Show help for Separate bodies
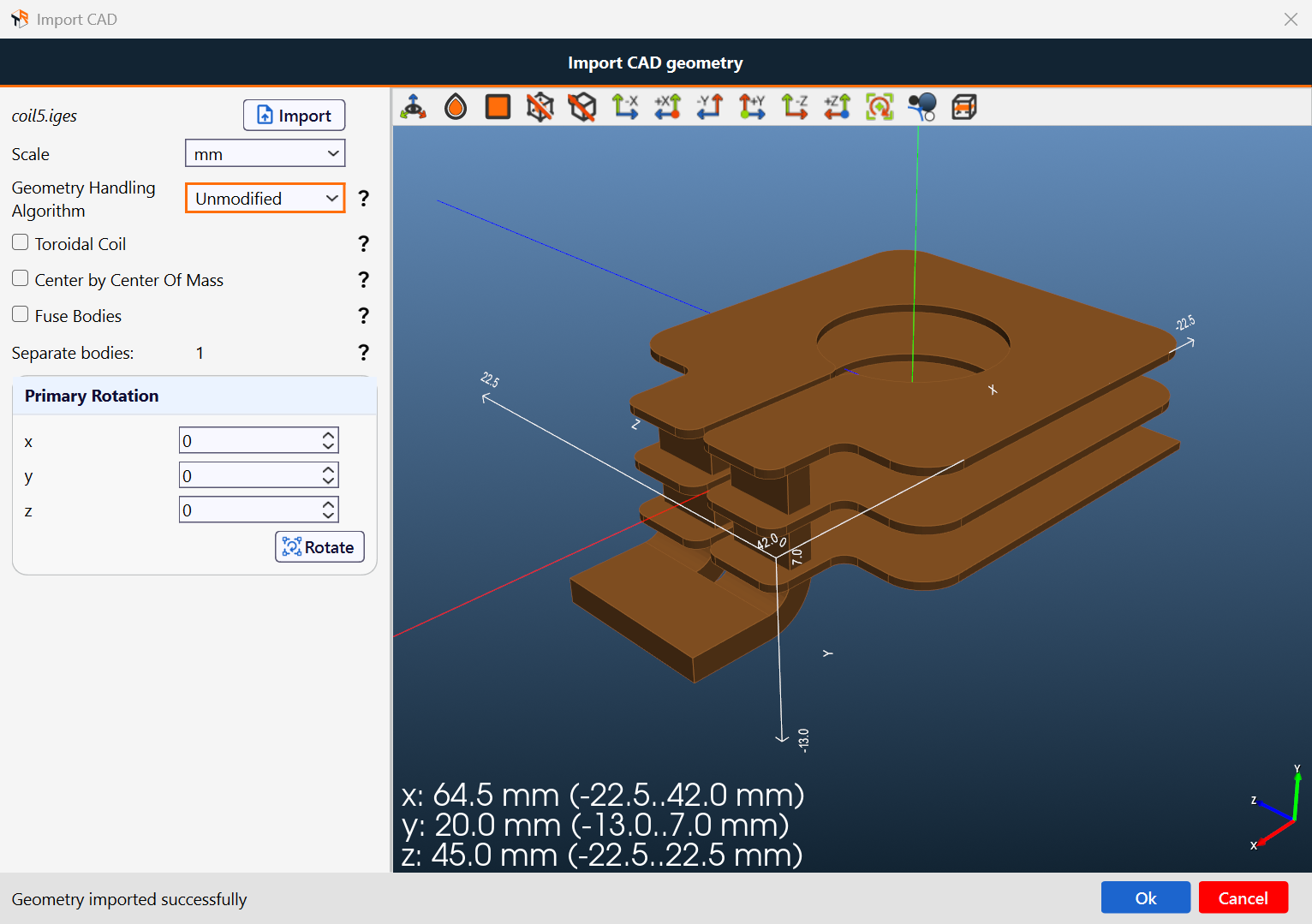This screenshot has width=1312, height=924. coord(364,353)
